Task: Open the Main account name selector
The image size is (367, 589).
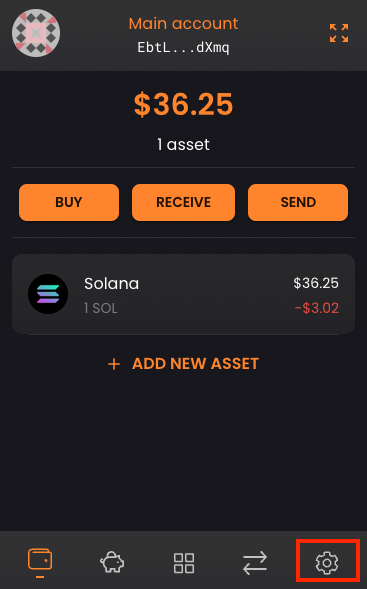Action: (x=183, y=24)
